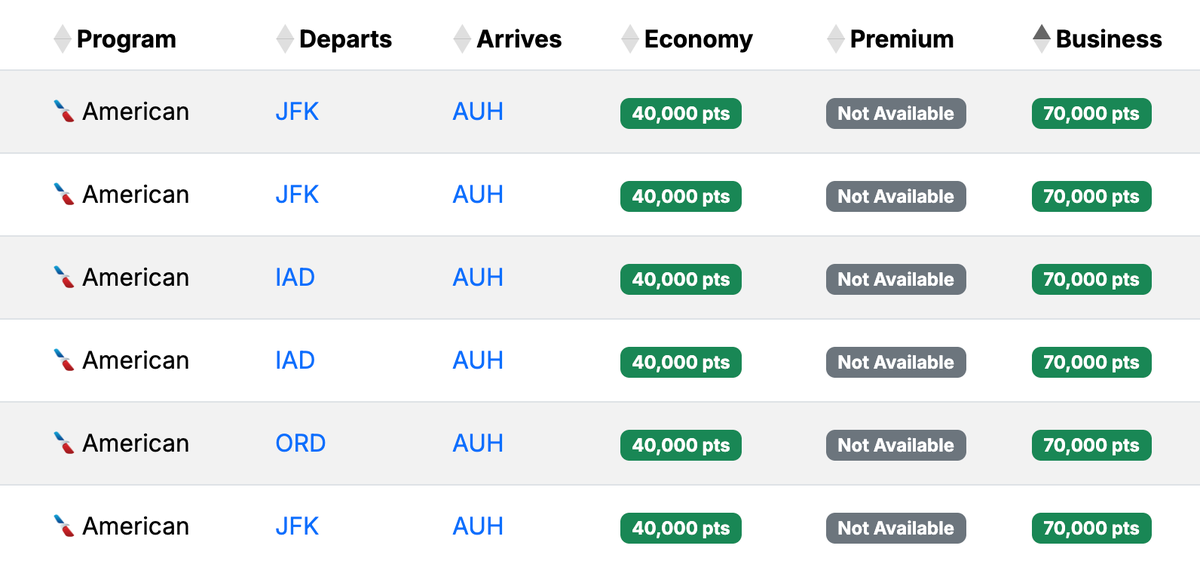Open the JFK departure link in first row
Image resolution: width=1200 pixels, height=564 pixels.
(x=297, y=112)
